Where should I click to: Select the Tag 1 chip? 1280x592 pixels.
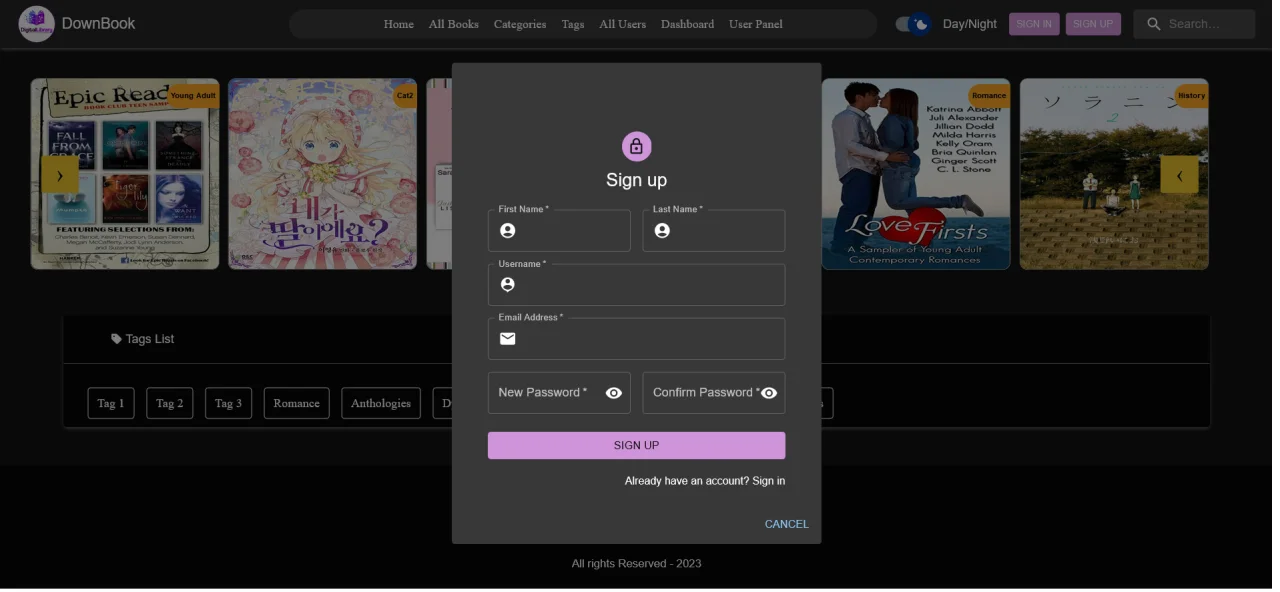click(111, 403)
